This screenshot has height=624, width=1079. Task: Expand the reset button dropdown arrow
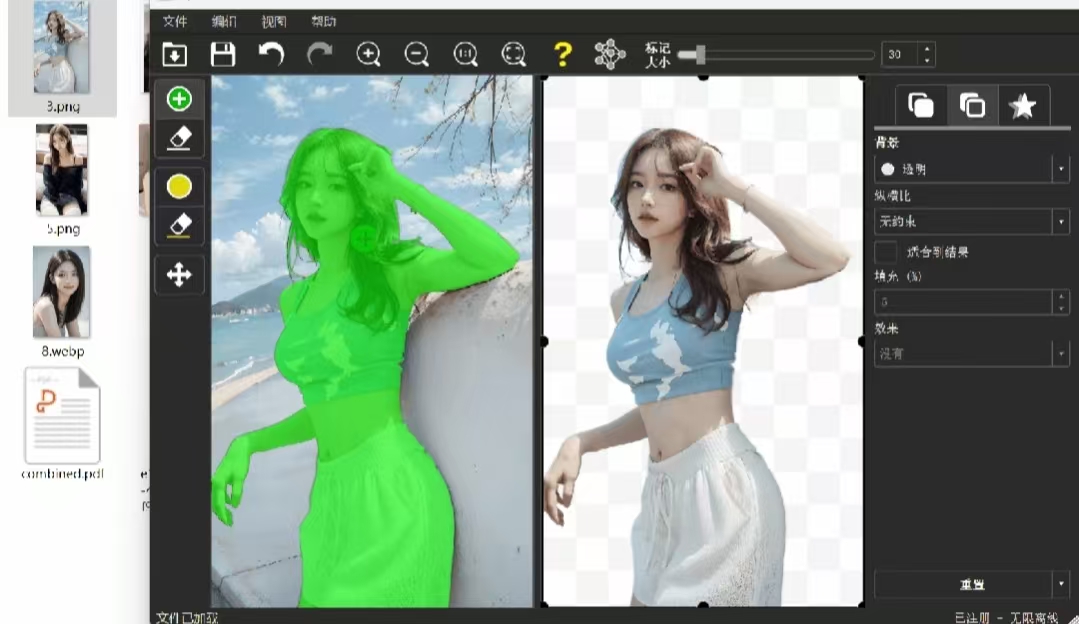1061,585
